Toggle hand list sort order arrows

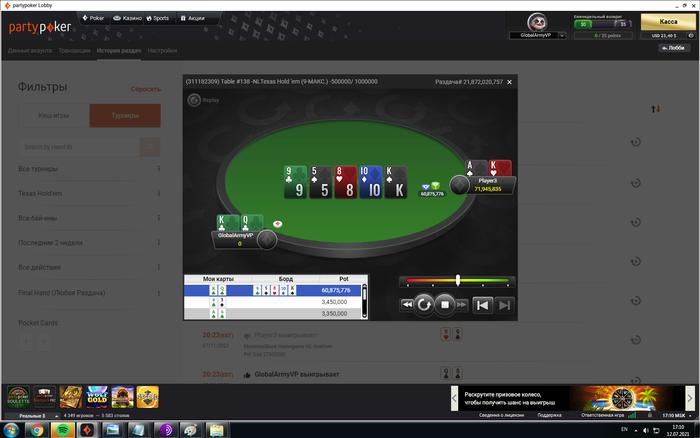click(x=655, y=109)
